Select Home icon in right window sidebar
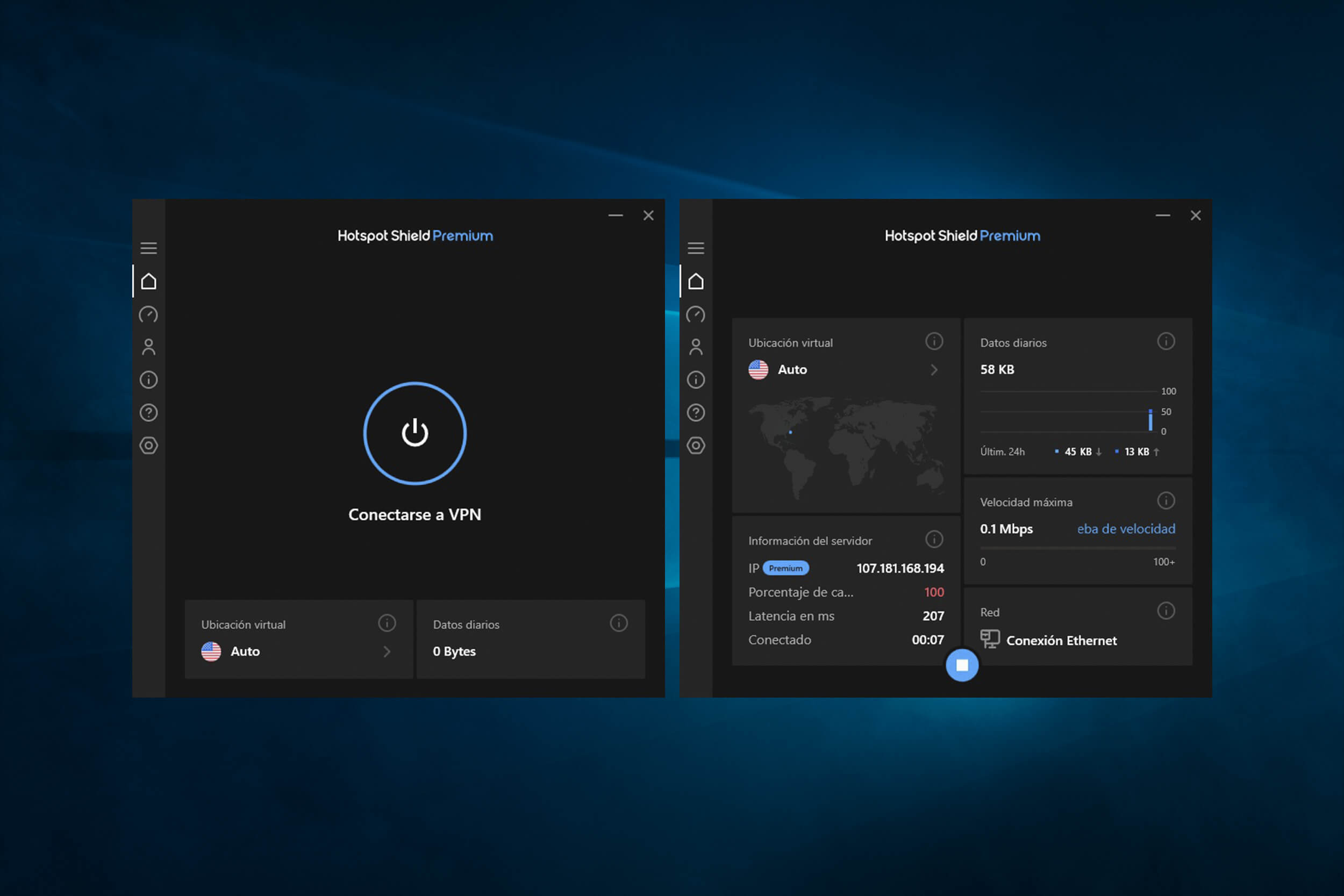This screenshot has width=1344, height=896. [x=696, y=281]
